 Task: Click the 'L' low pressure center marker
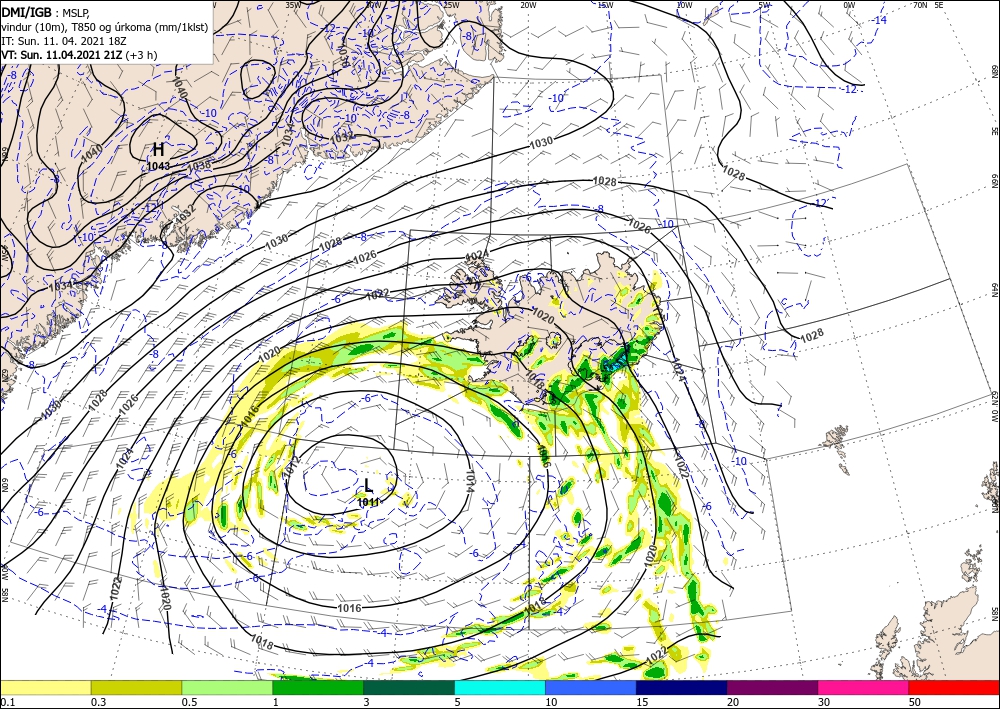point(369,485)
